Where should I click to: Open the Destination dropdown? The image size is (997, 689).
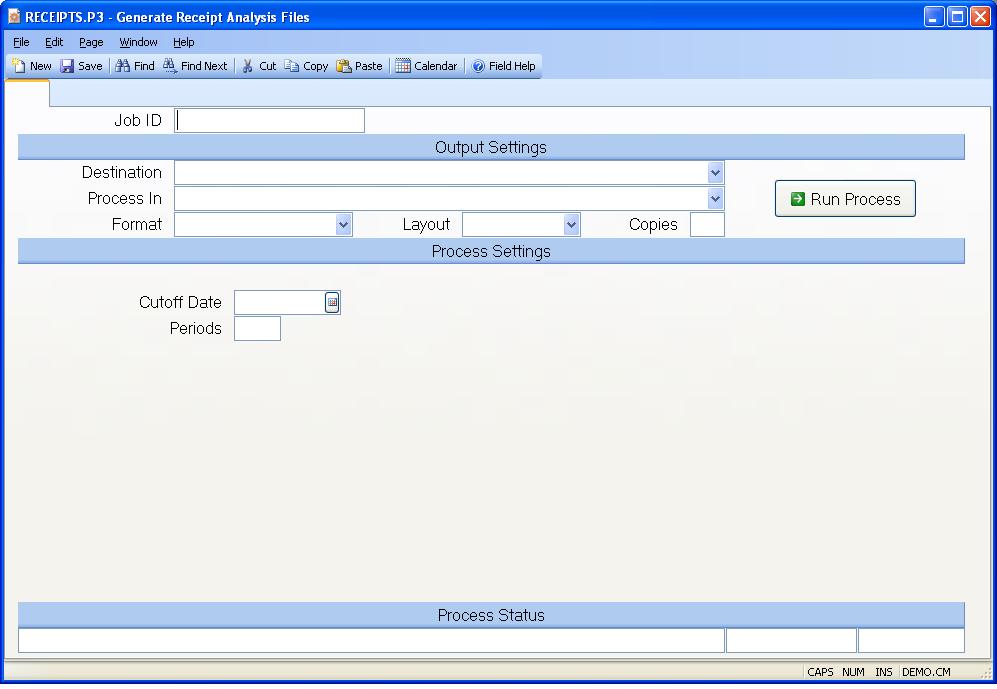pos(714,172)
